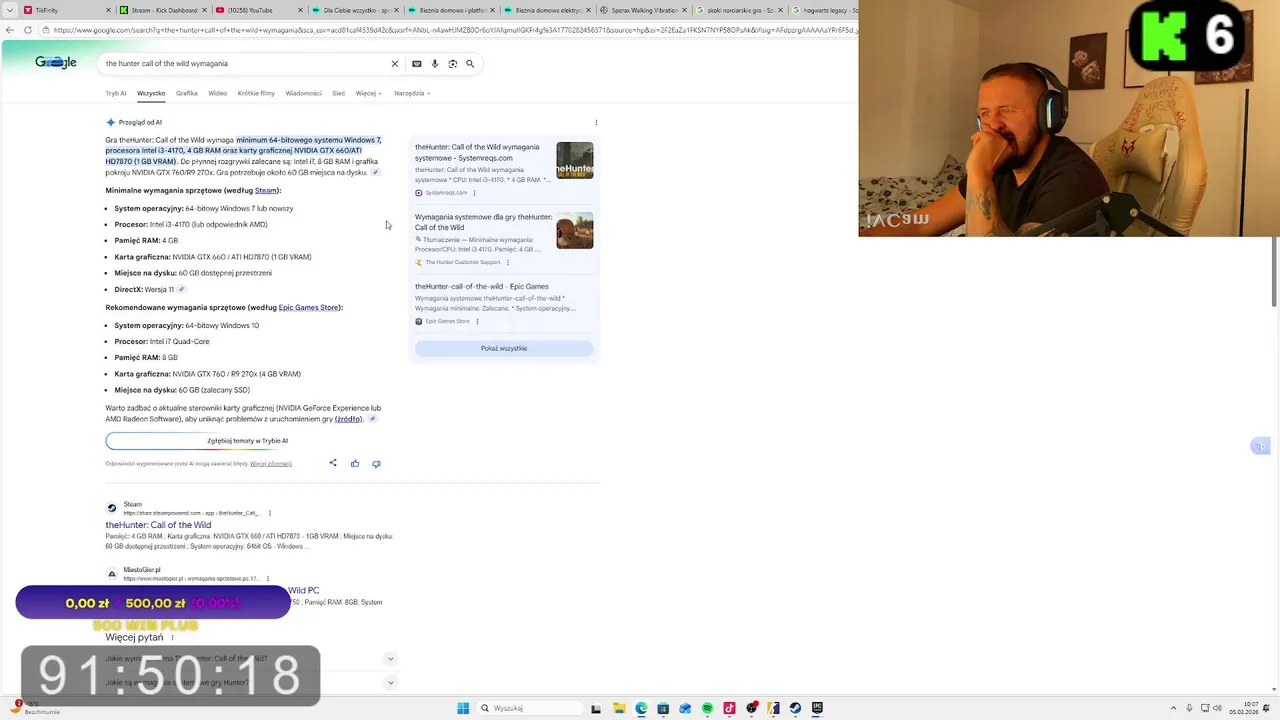The width and height of the screenshot is (1280, 720).
Task: Open AI overview three-dot options menu
Action: pyautogui.click(x=596, y=122)
